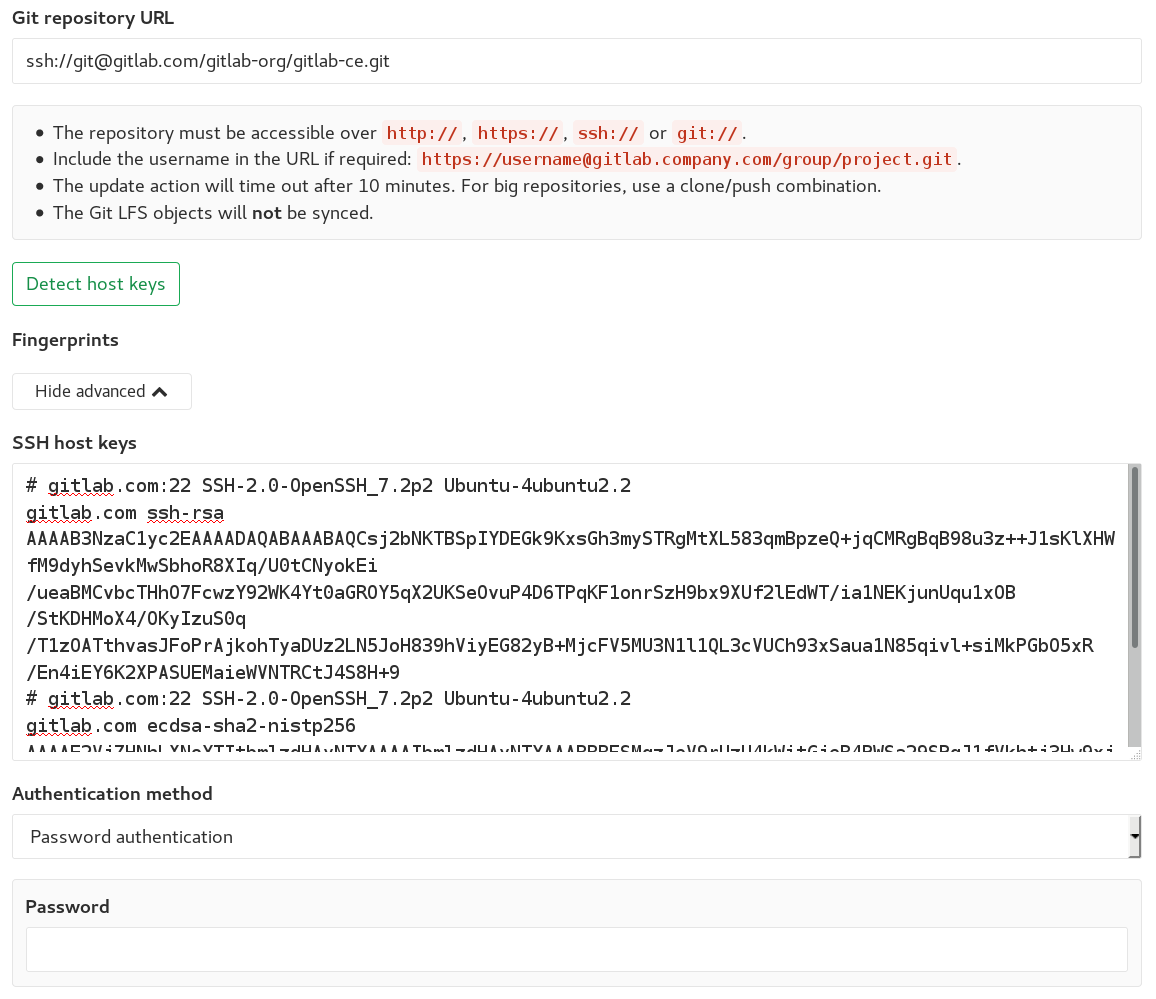
Task: Click inside the Git repository URL field
Action: (575, 61)
